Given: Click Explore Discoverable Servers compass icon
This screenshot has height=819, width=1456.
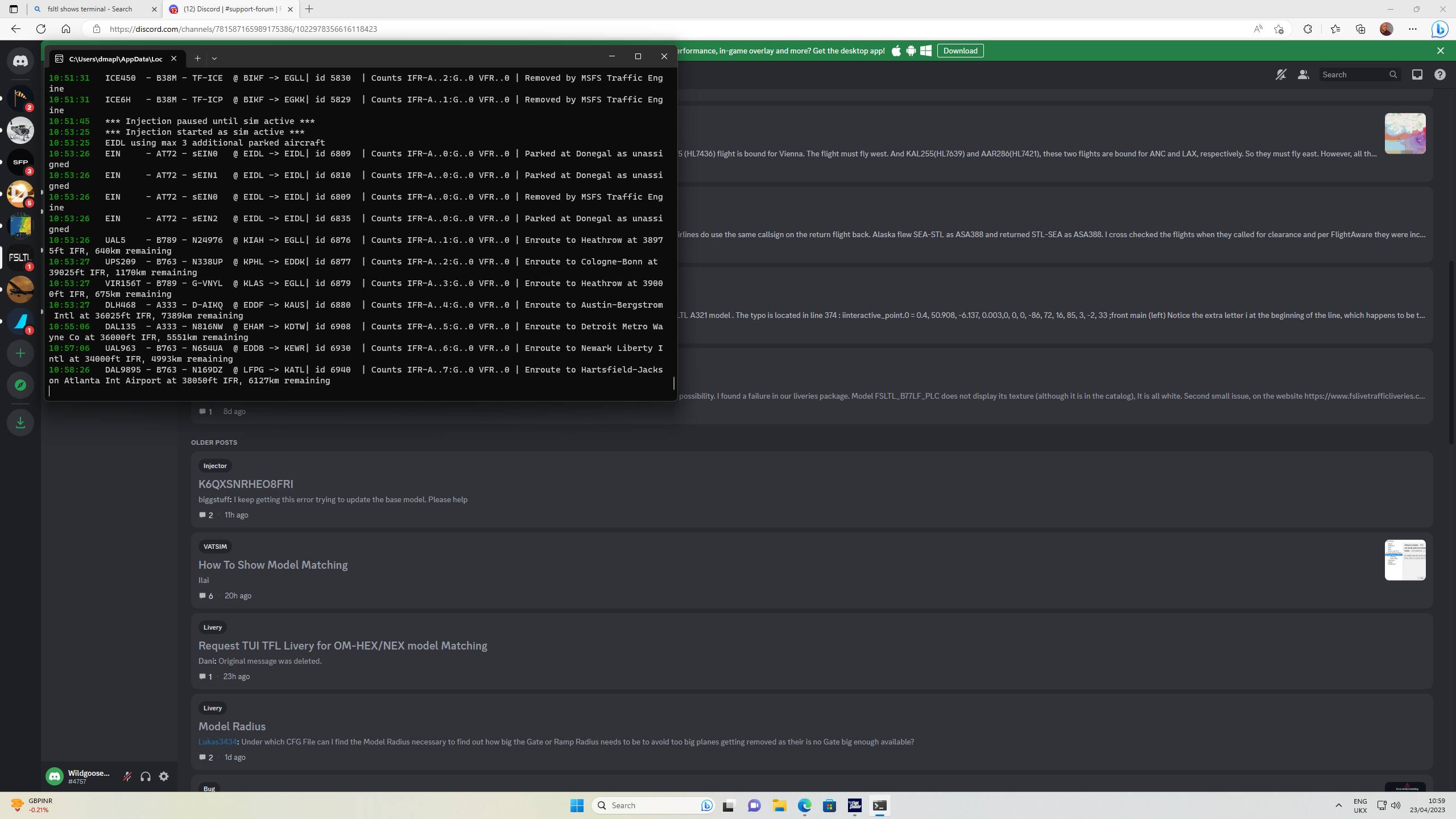Looking at the screenshot, I should 20,385.
